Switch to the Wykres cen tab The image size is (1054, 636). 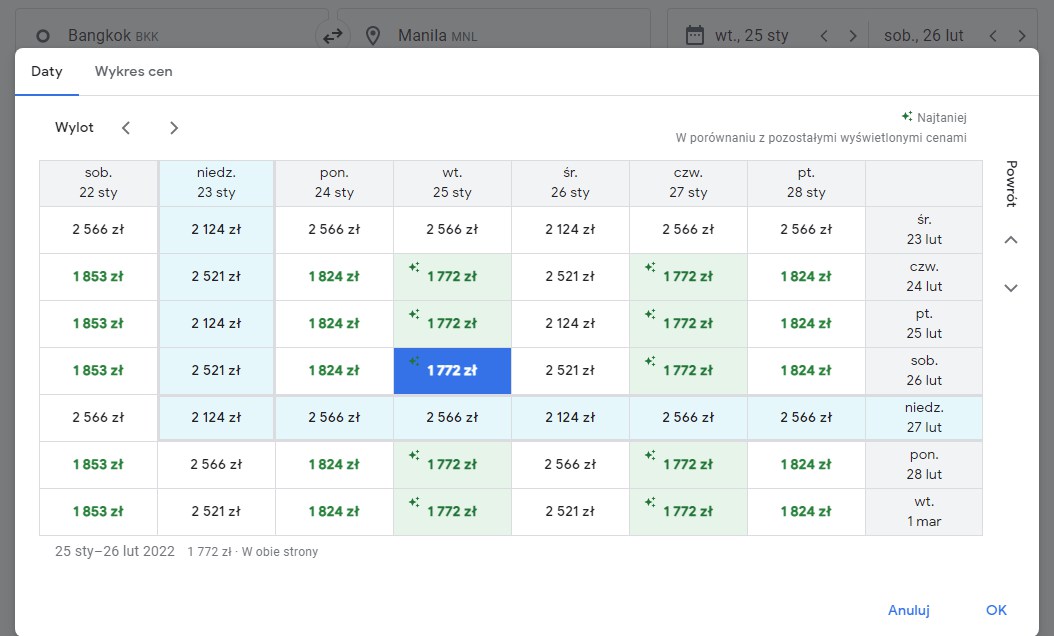[x=133, y=71]
